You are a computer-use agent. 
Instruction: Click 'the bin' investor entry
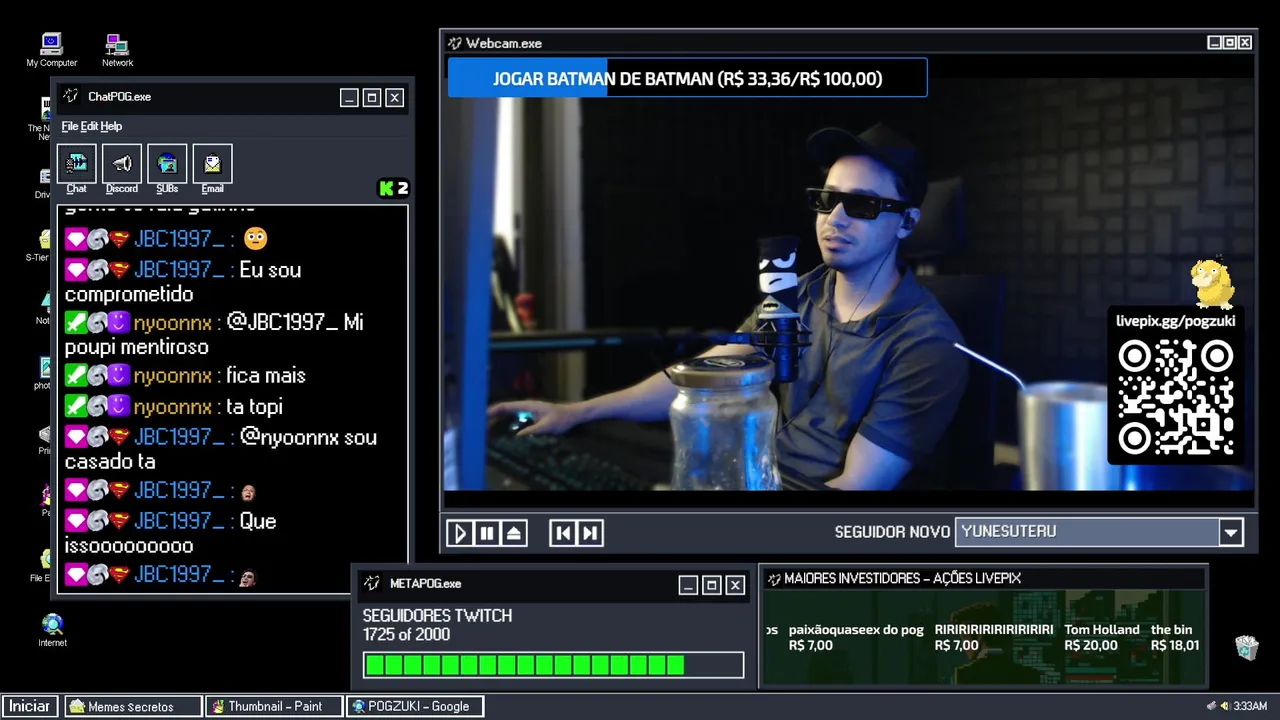[x=1173, y=637]
